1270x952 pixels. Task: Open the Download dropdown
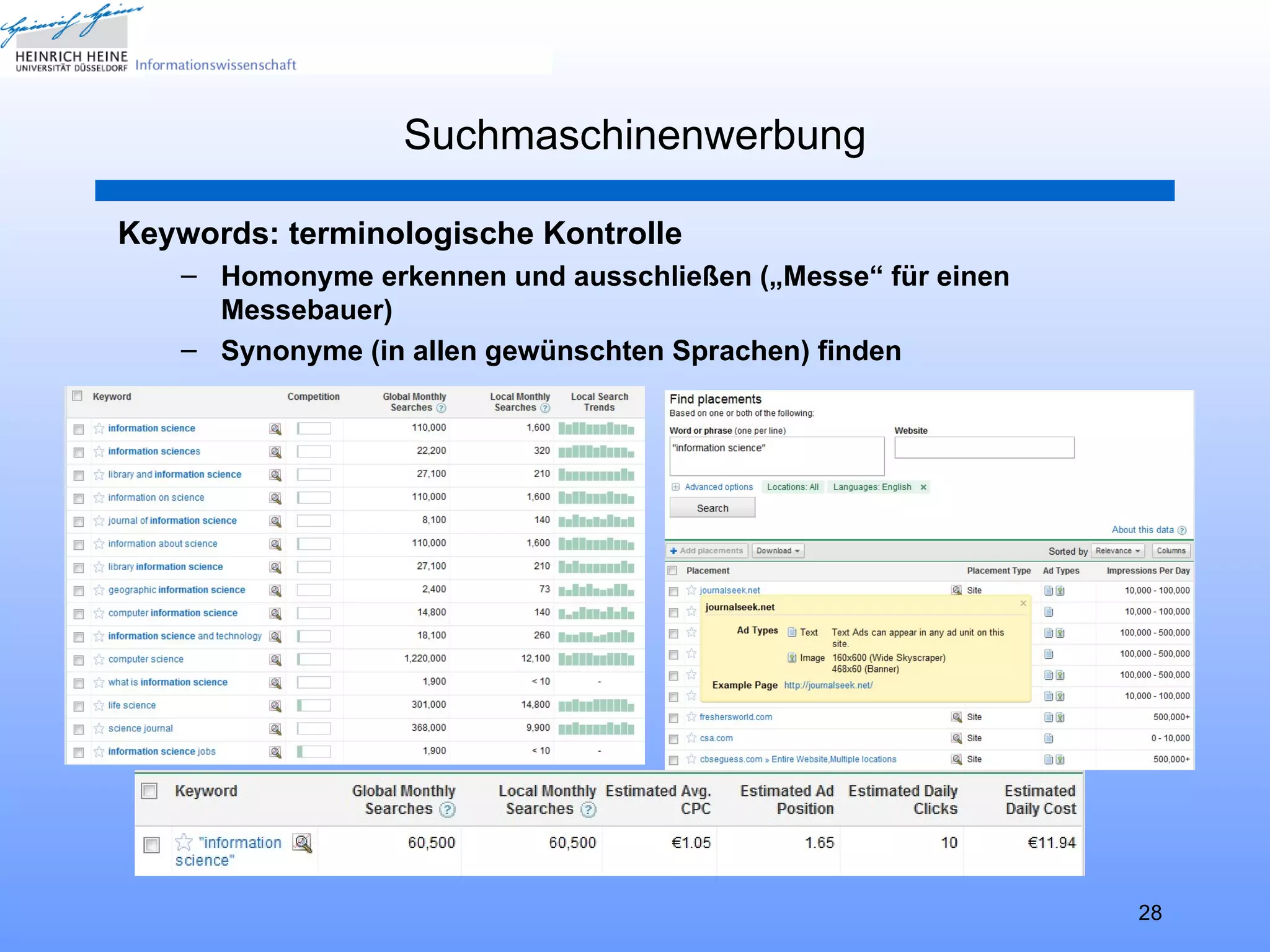coord(778,550)
